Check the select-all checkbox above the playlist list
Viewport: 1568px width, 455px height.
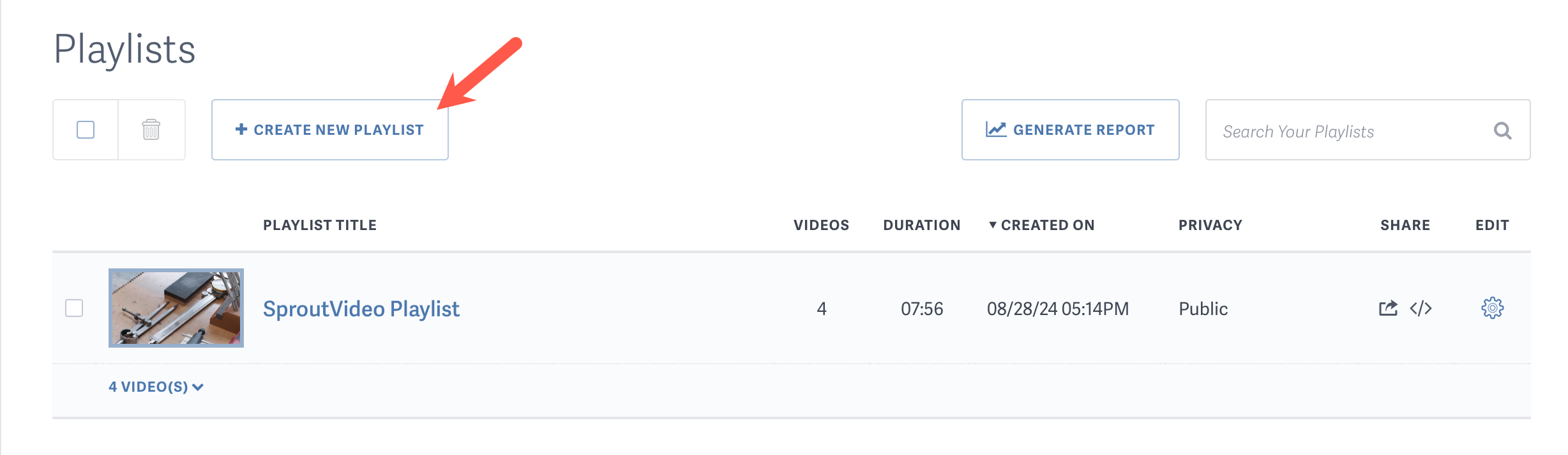(x=85, y=130)
